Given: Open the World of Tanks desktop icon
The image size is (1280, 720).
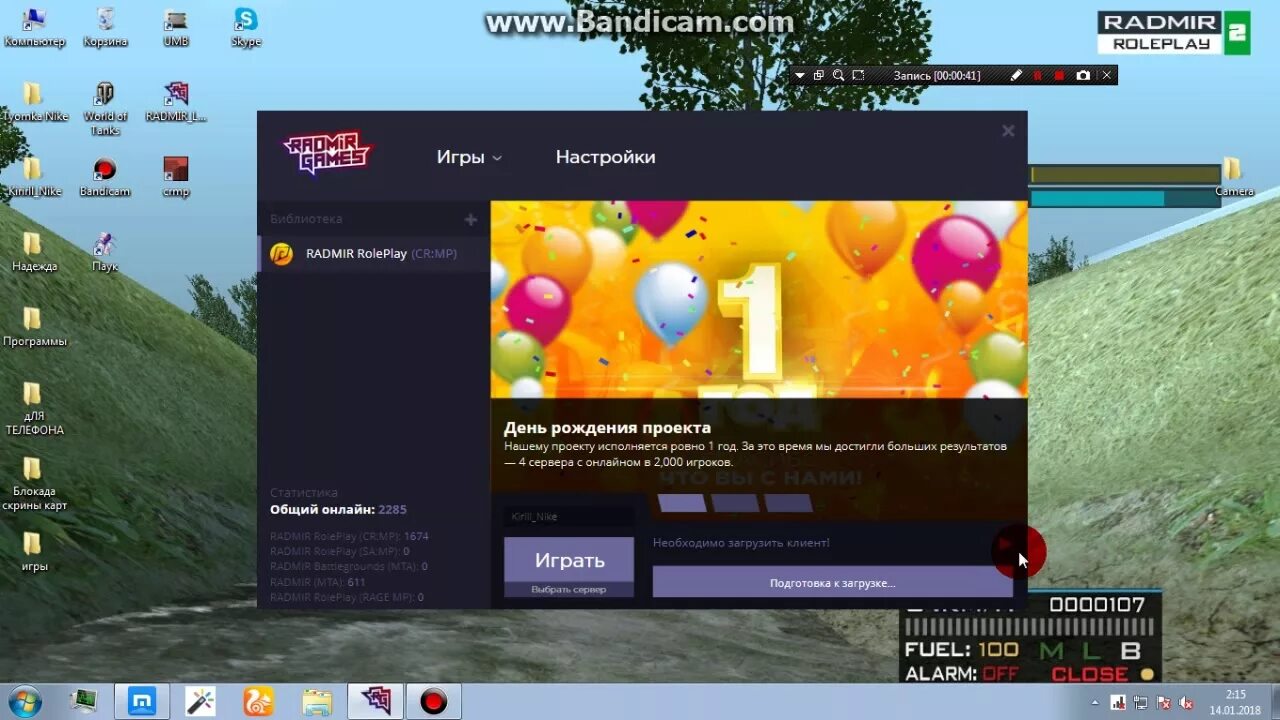Looking at the screenshot, I should point(105,108).
